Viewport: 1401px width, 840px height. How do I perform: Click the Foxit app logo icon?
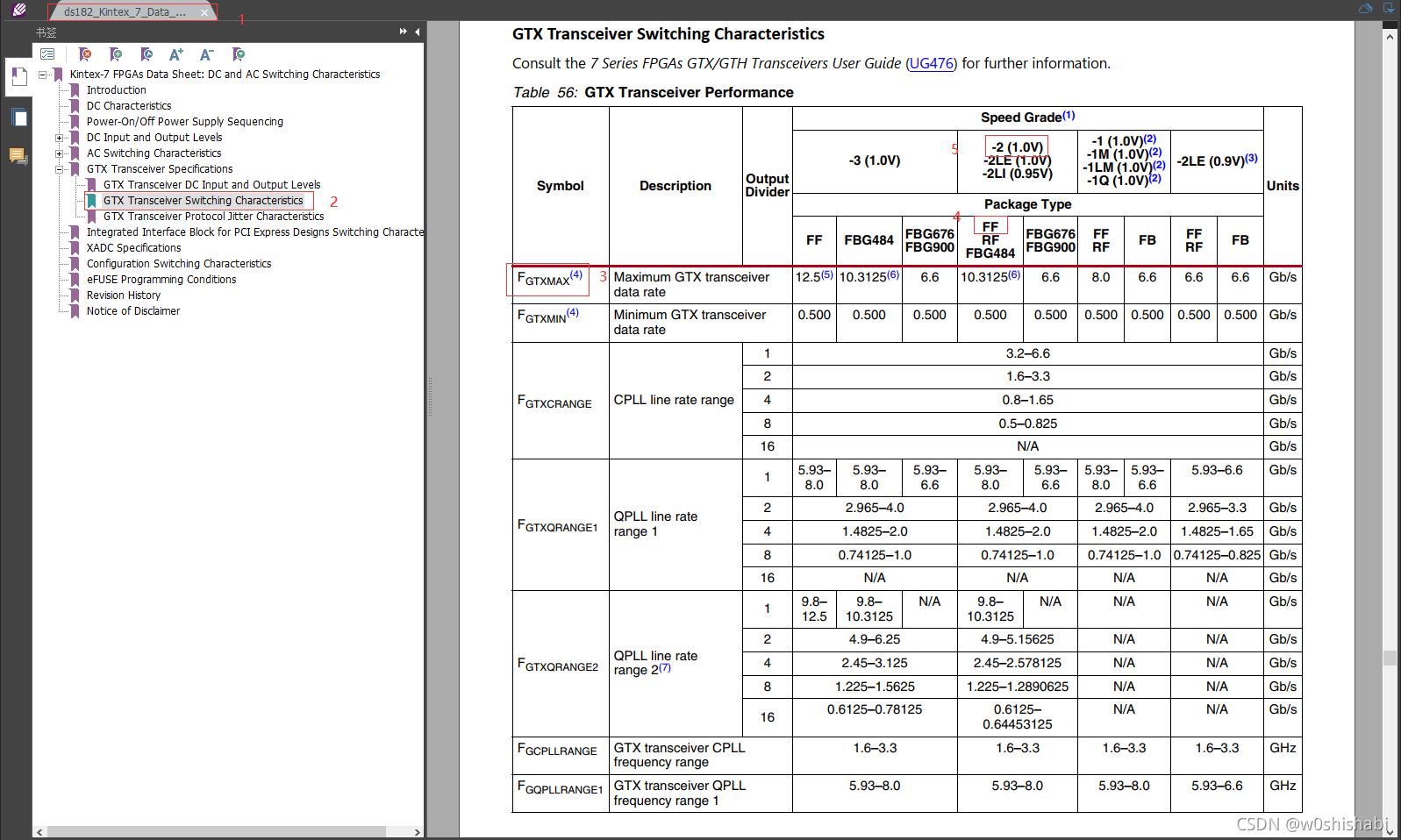[x=19, y=10]
